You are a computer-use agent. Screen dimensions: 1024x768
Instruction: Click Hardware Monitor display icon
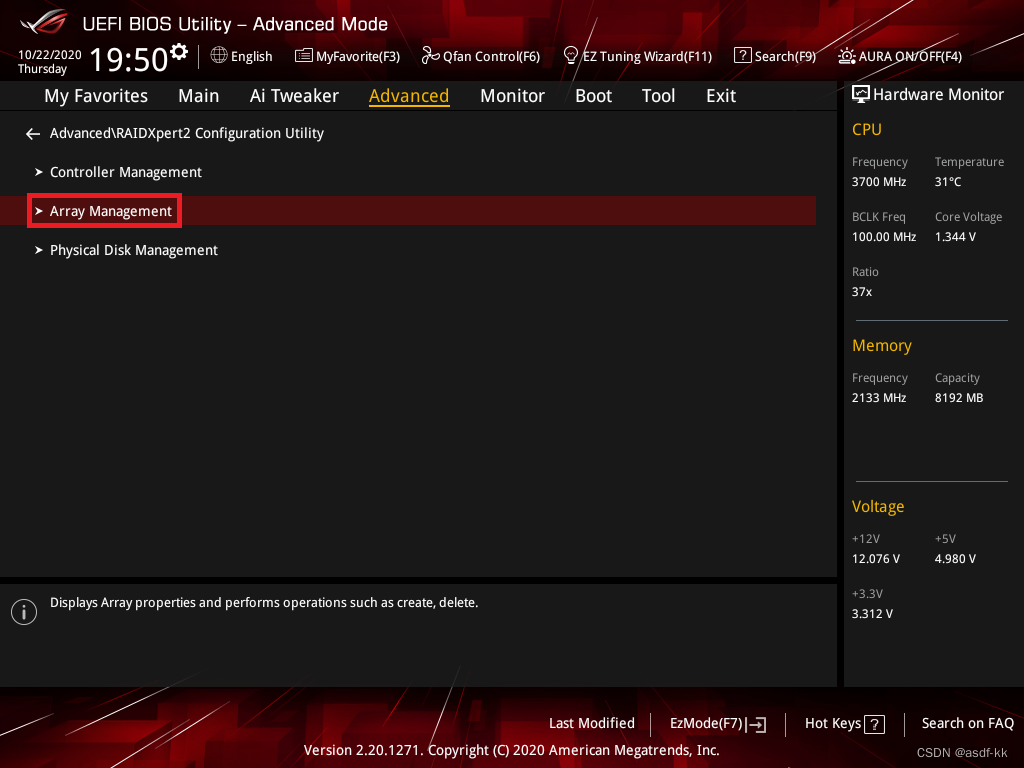pyautogui.click(x=861, y=95)
